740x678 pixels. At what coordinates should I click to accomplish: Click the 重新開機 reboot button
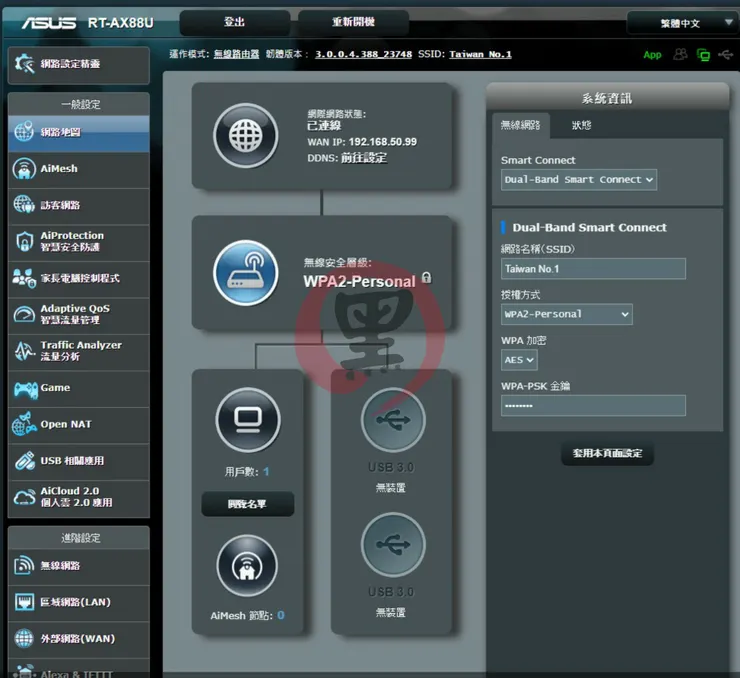click(x=353, y=22)
